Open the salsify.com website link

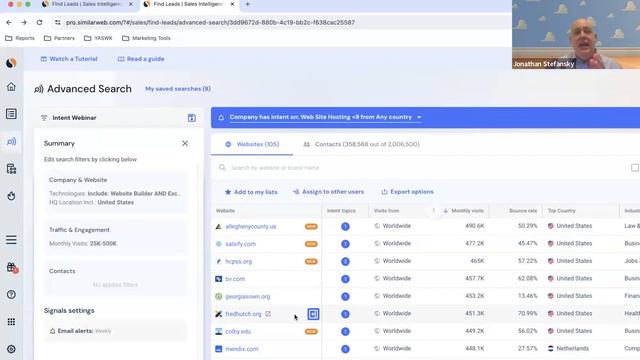[240, 244]
